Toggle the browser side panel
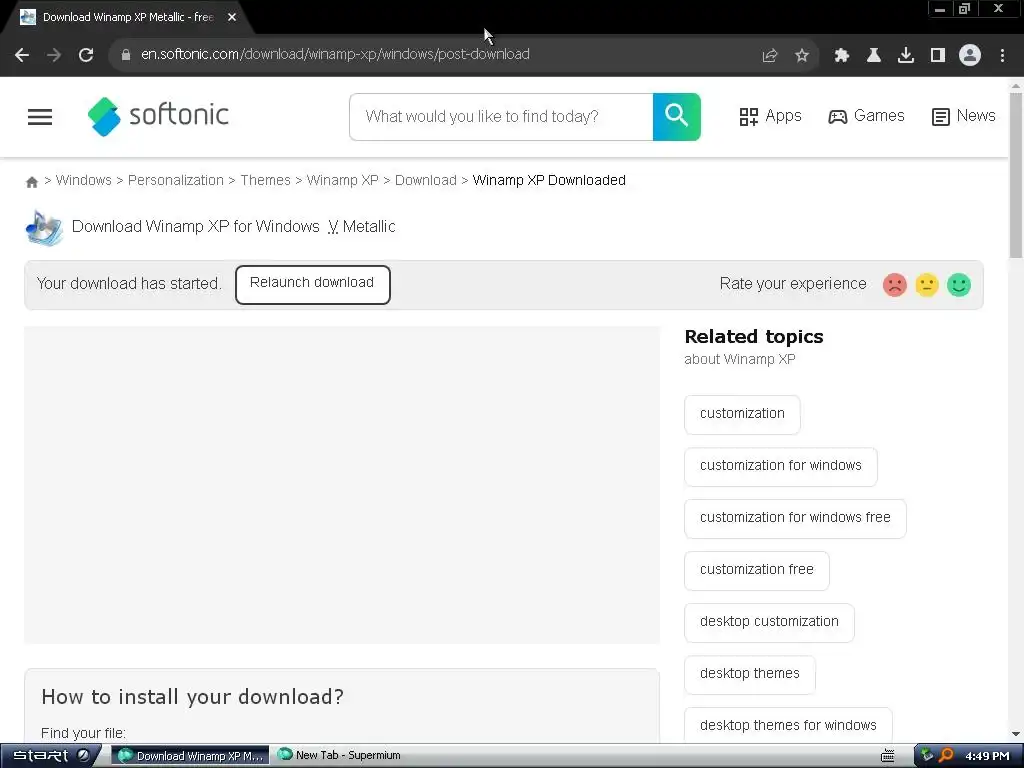Screen dimensions: 1024x768 click(x=938, y=56)
